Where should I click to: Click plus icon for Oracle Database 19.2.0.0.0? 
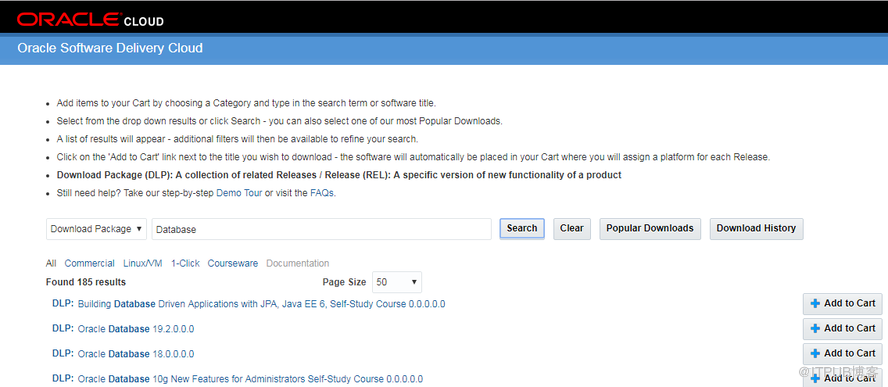(x=816, y=329)
